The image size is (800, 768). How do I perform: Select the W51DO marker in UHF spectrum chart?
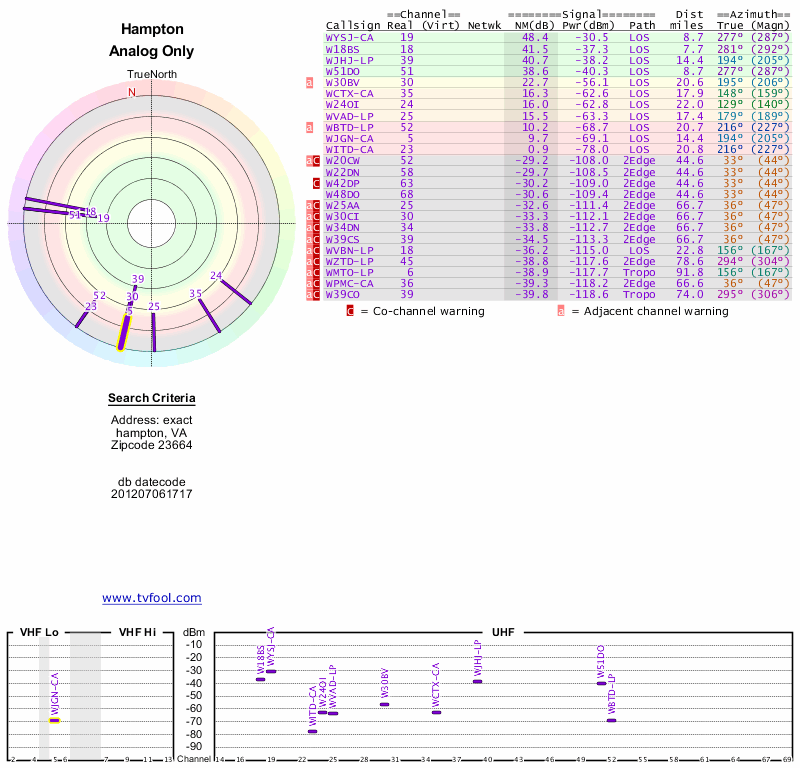[601, 683]
